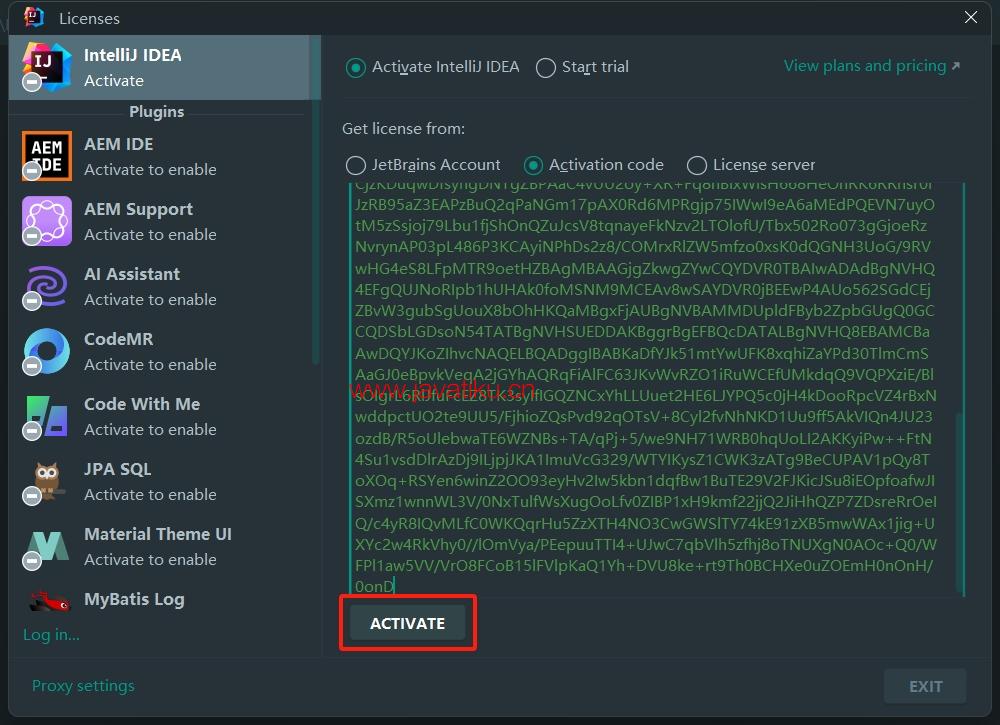Click the Plugins section header

156,112
